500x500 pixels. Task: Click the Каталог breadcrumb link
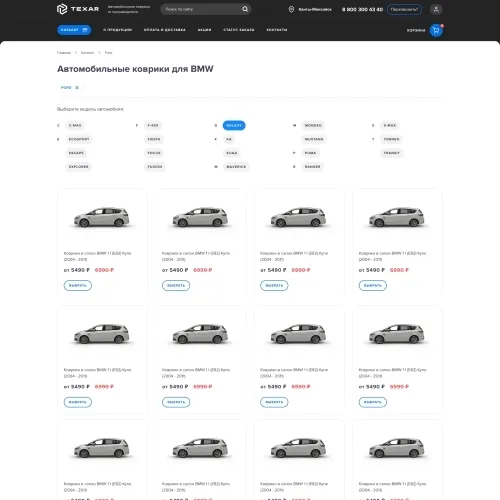[88, 53]
